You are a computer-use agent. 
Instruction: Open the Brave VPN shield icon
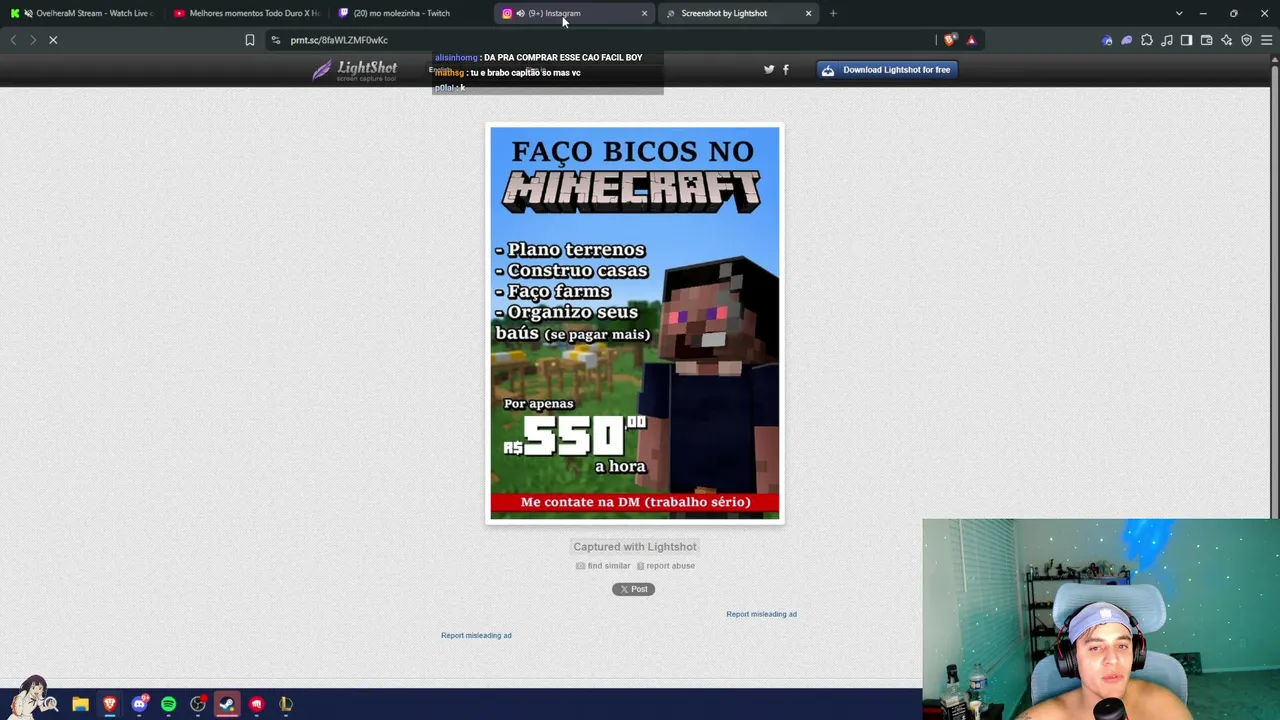tap(1247, 40)
